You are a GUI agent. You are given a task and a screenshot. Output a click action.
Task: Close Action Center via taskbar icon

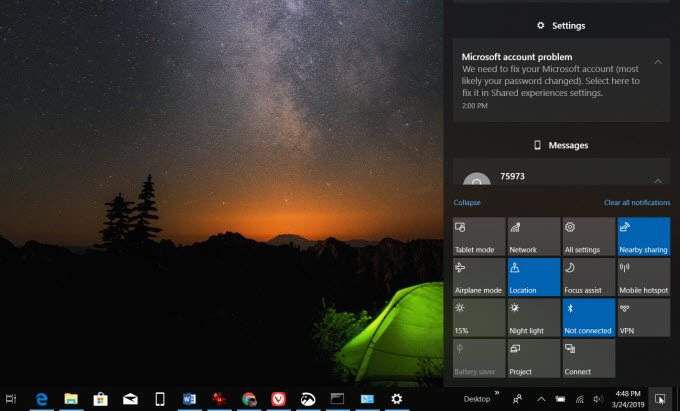(x=660, y=399)
